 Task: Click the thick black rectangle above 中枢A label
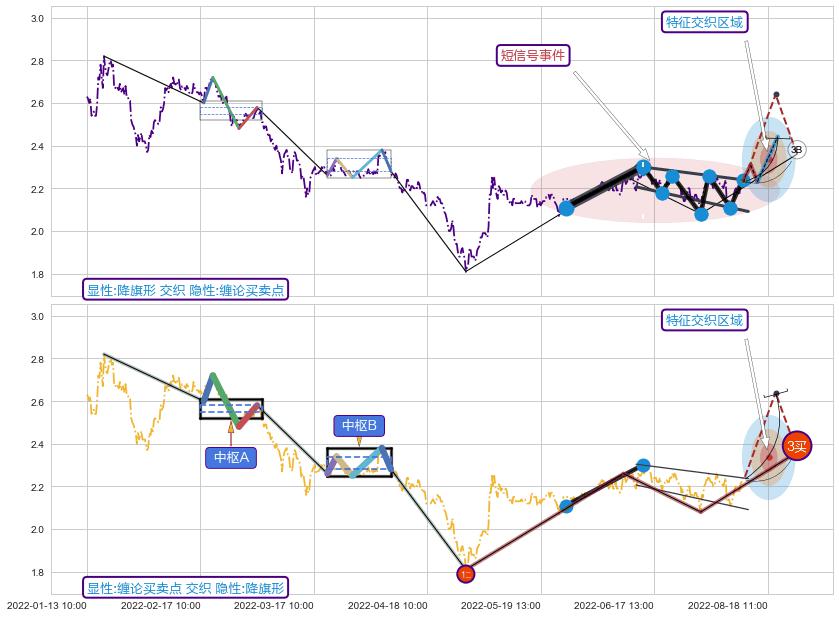tap(231, 409)
